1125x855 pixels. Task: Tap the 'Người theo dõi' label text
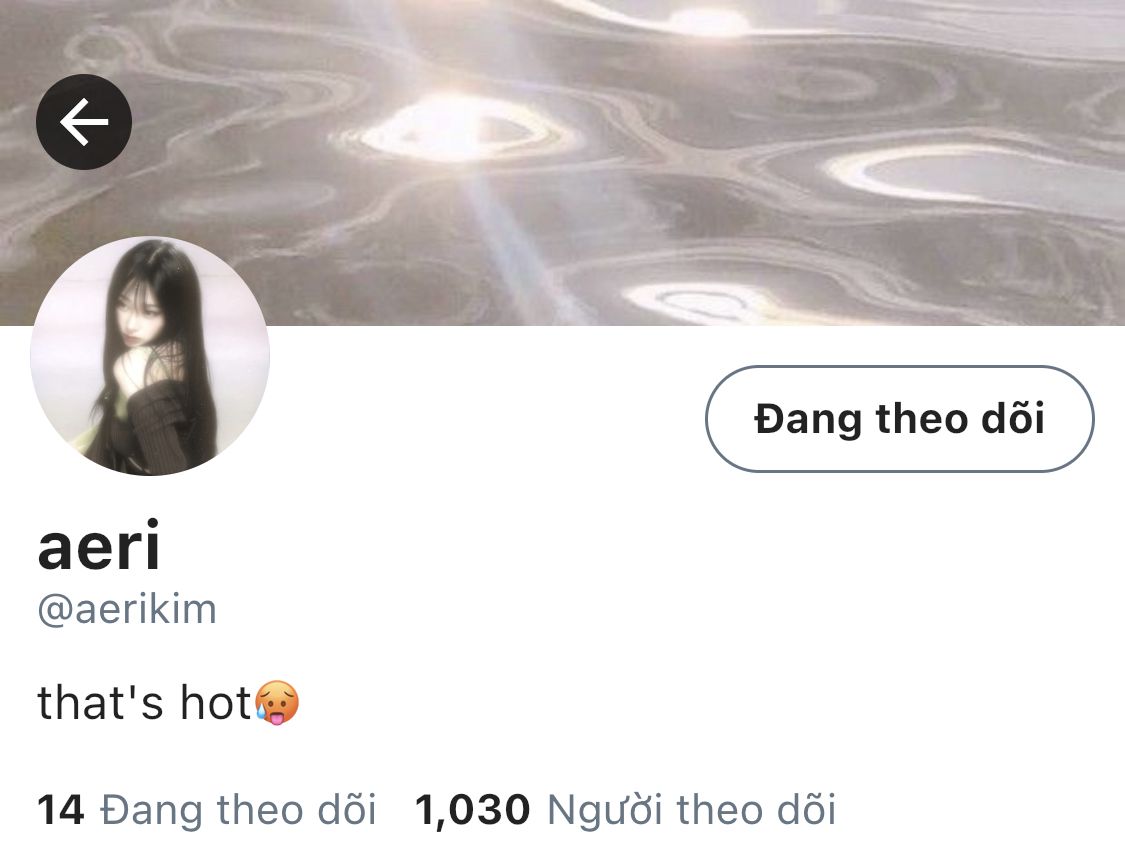pyautogui.click(x=692, y=810)
